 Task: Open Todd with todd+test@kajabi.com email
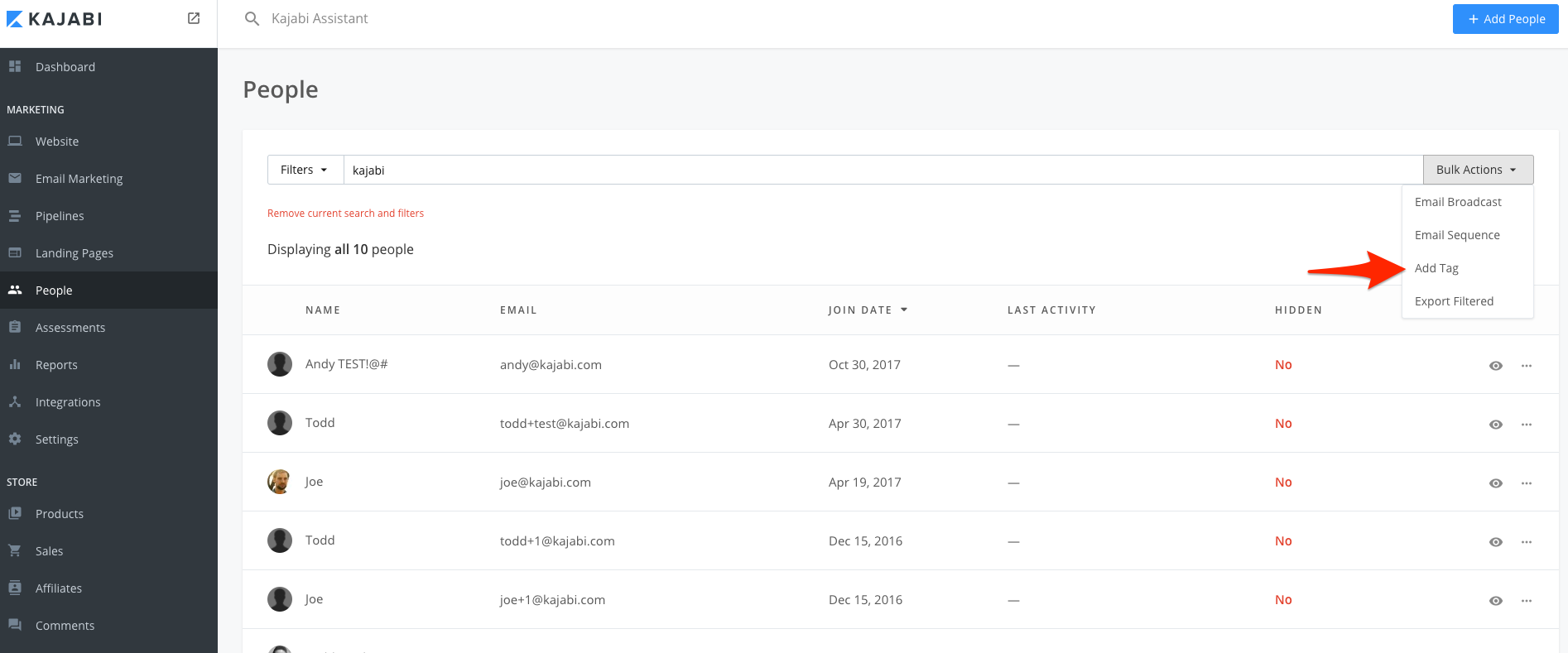coord(320,423)
